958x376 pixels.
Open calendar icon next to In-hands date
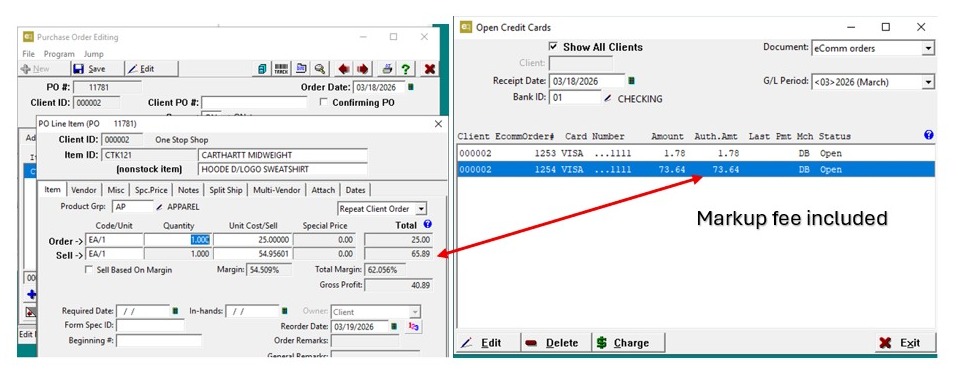pyautogui.click(x=284, y=311)
